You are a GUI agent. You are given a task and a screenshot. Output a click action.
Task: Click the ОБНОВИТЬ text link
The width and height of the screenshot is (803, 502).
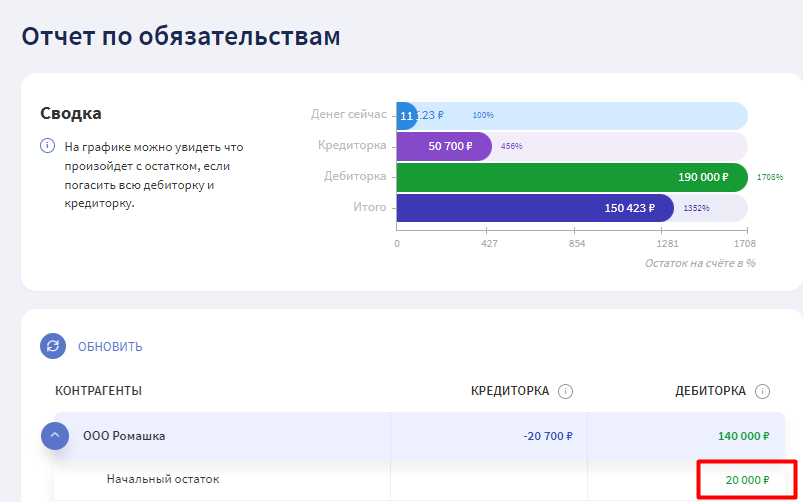tap(110, 347)
